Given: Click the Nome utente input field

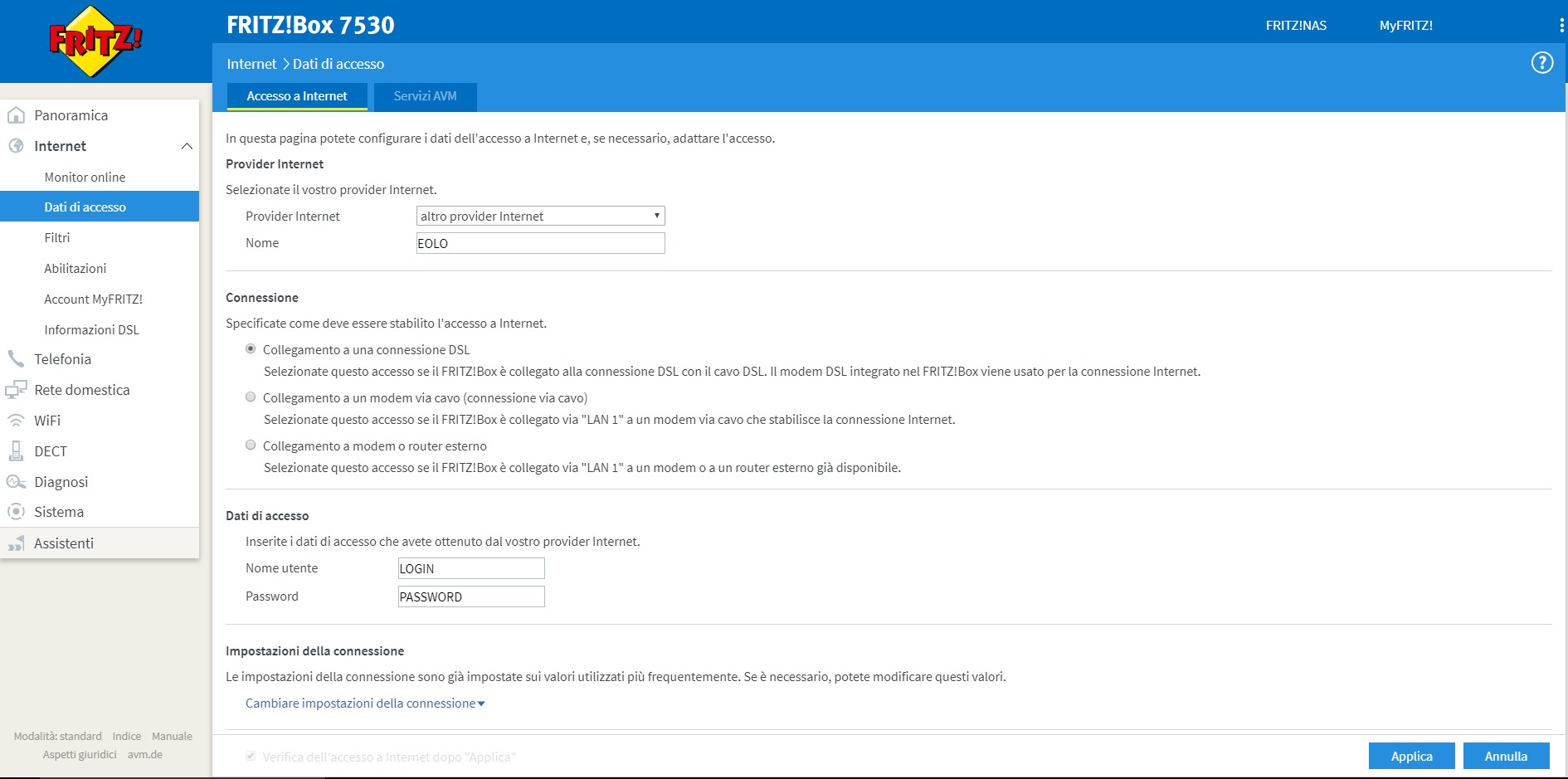Looking at the screenshot, I should click(471, 568).
